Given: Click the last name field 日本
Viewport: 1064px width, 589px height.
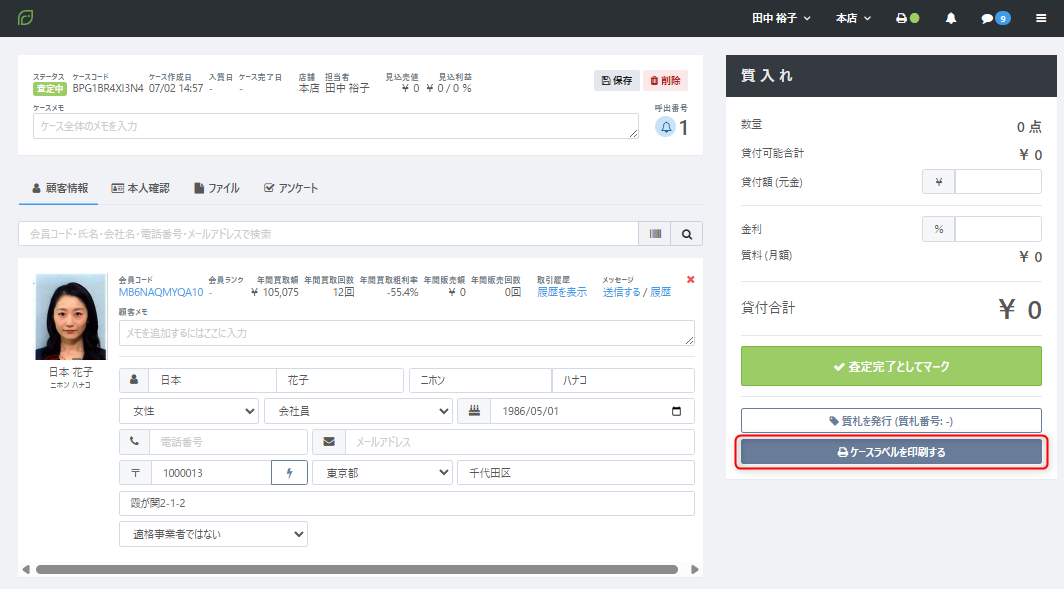Looking at the screenshot, I should [x=212, y=381].
